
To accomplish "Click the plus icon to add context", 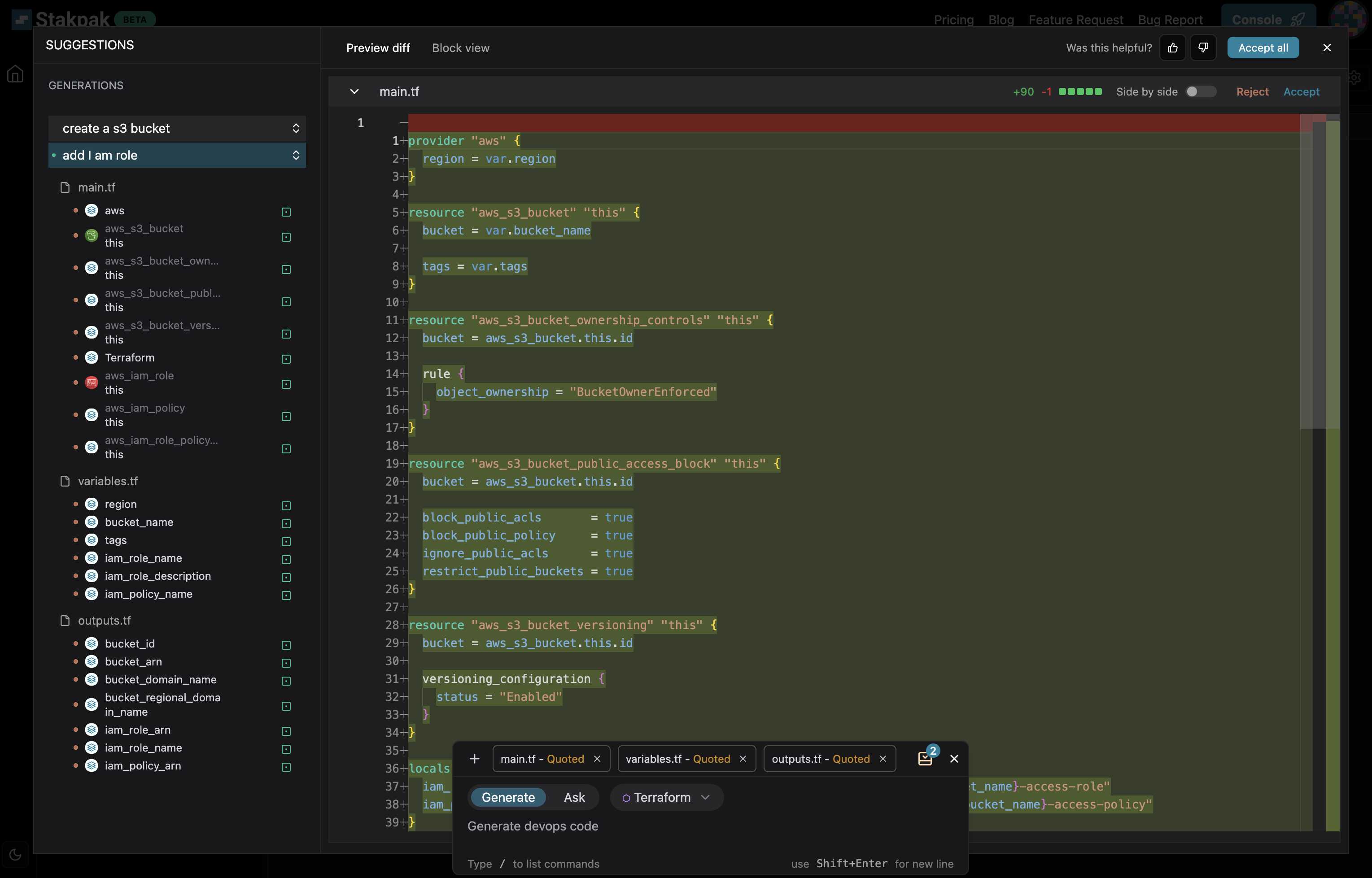I will coord(475,759).
